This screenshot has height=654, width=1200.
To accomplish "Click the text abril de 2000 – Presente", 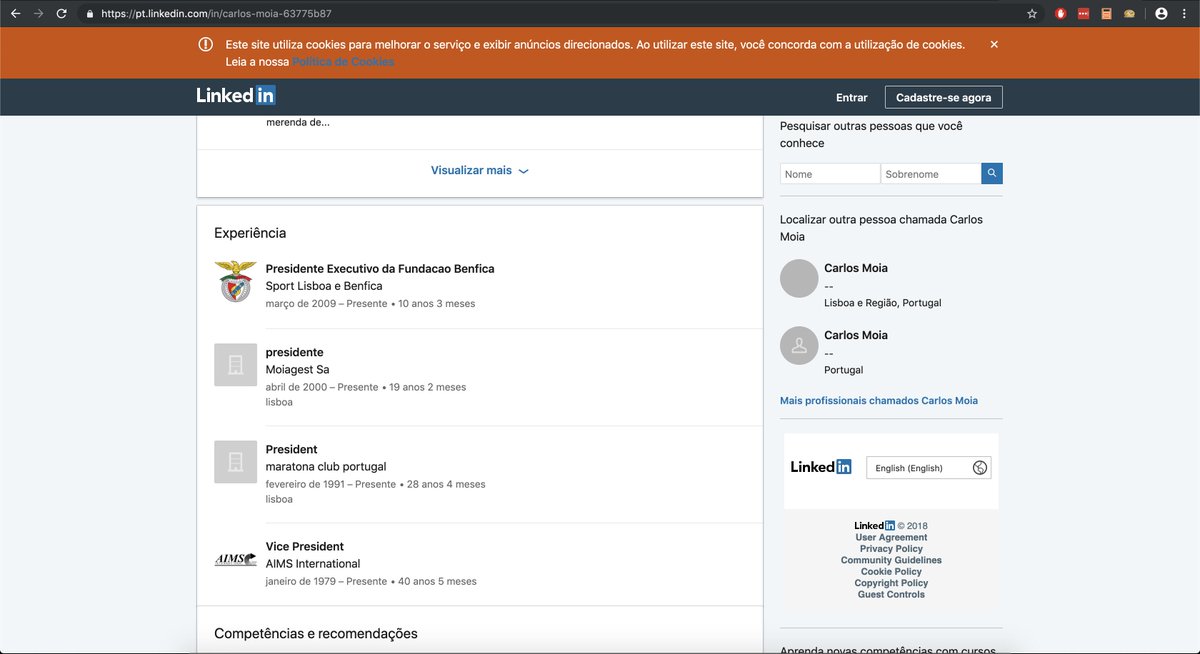I will pos(322,387).
